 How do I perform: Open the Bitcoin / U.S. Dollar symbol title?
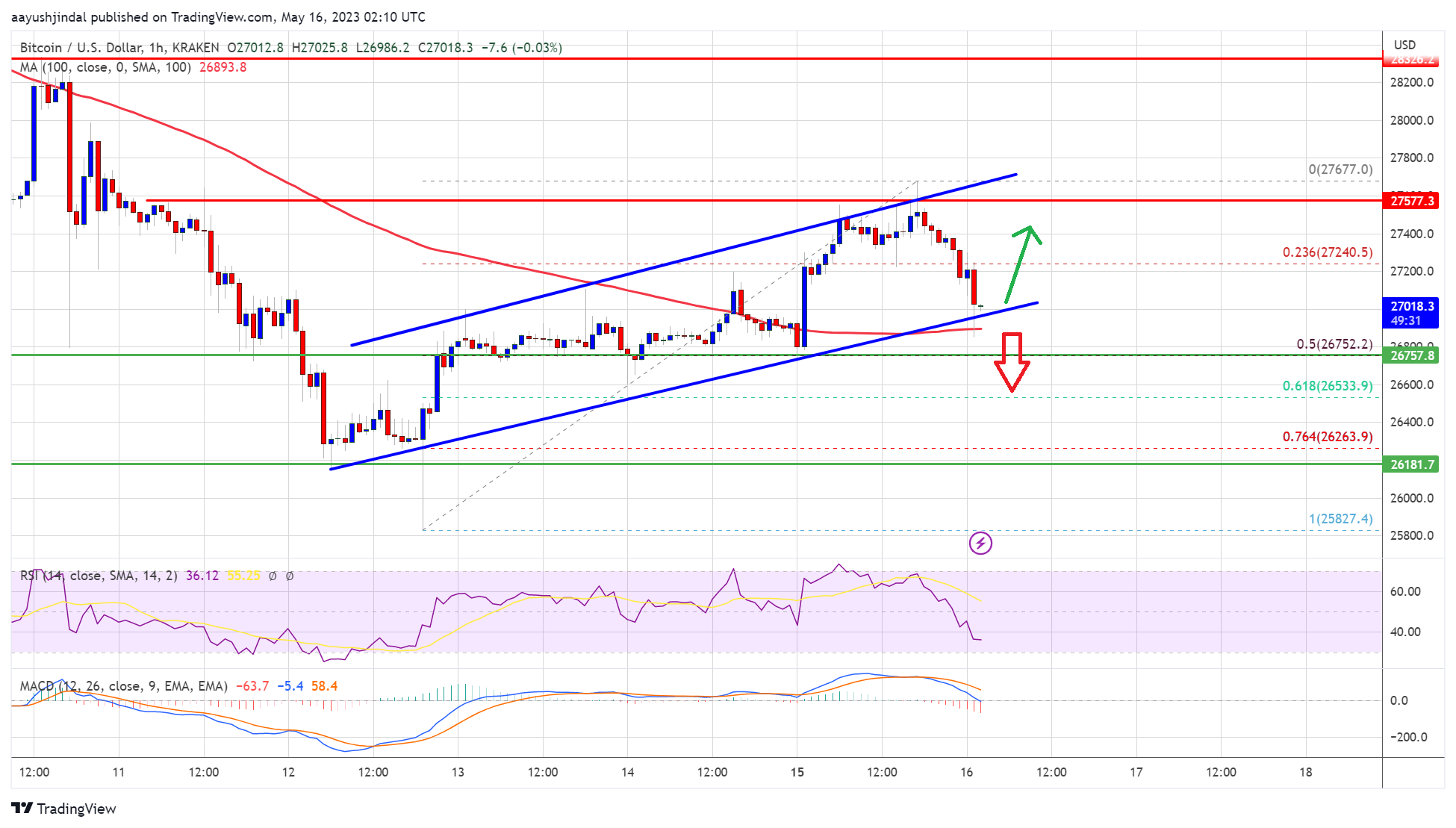[x=81, y=48]
